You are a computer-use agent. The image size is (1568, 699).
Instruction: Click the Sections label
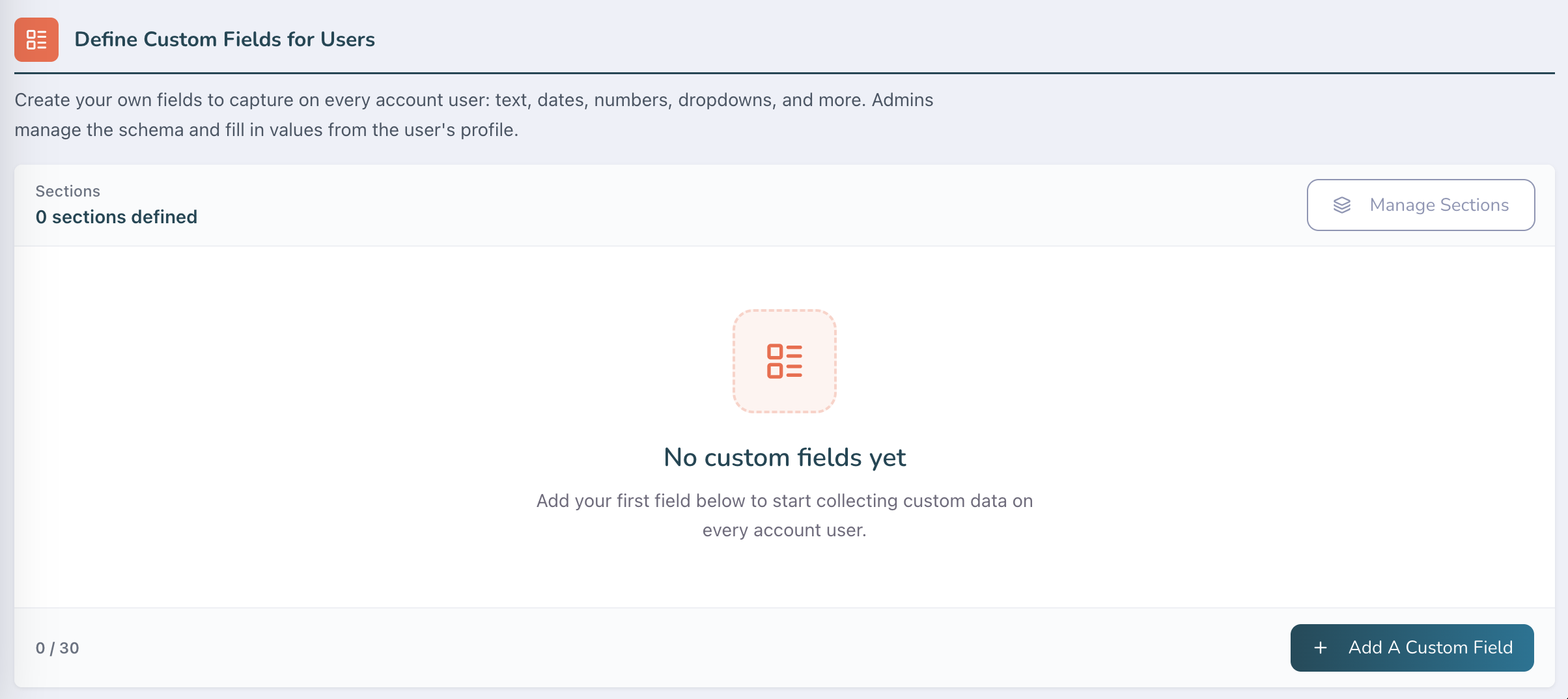coord(68,191)
